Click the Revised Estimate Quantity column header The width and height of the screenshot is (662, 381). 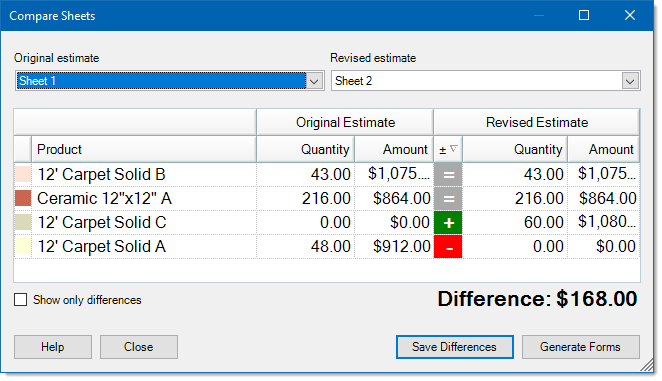(515, 149)
